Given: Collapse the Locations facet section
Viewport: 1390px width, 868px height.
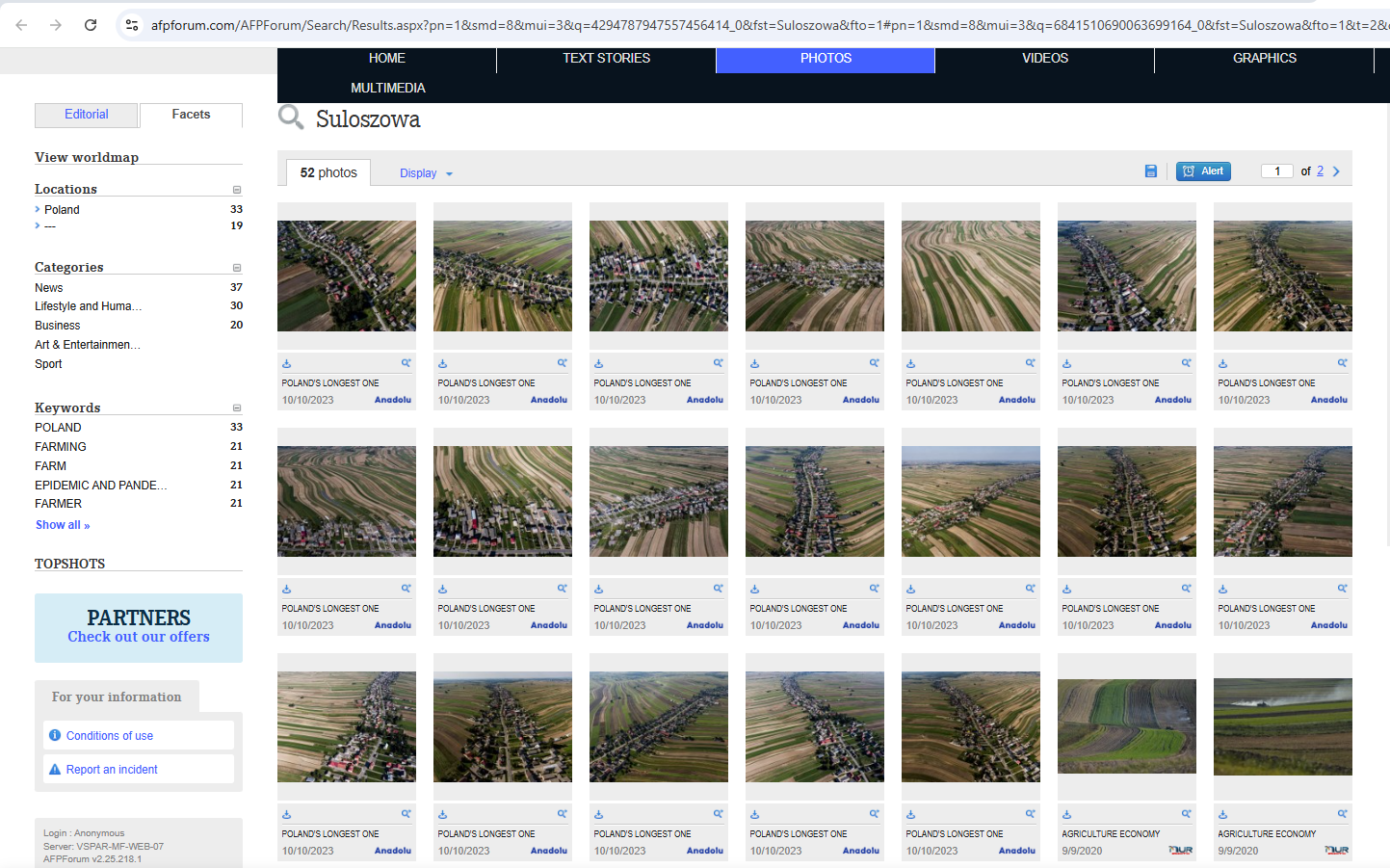Looking at the screenshot, I should coord(237,190).
